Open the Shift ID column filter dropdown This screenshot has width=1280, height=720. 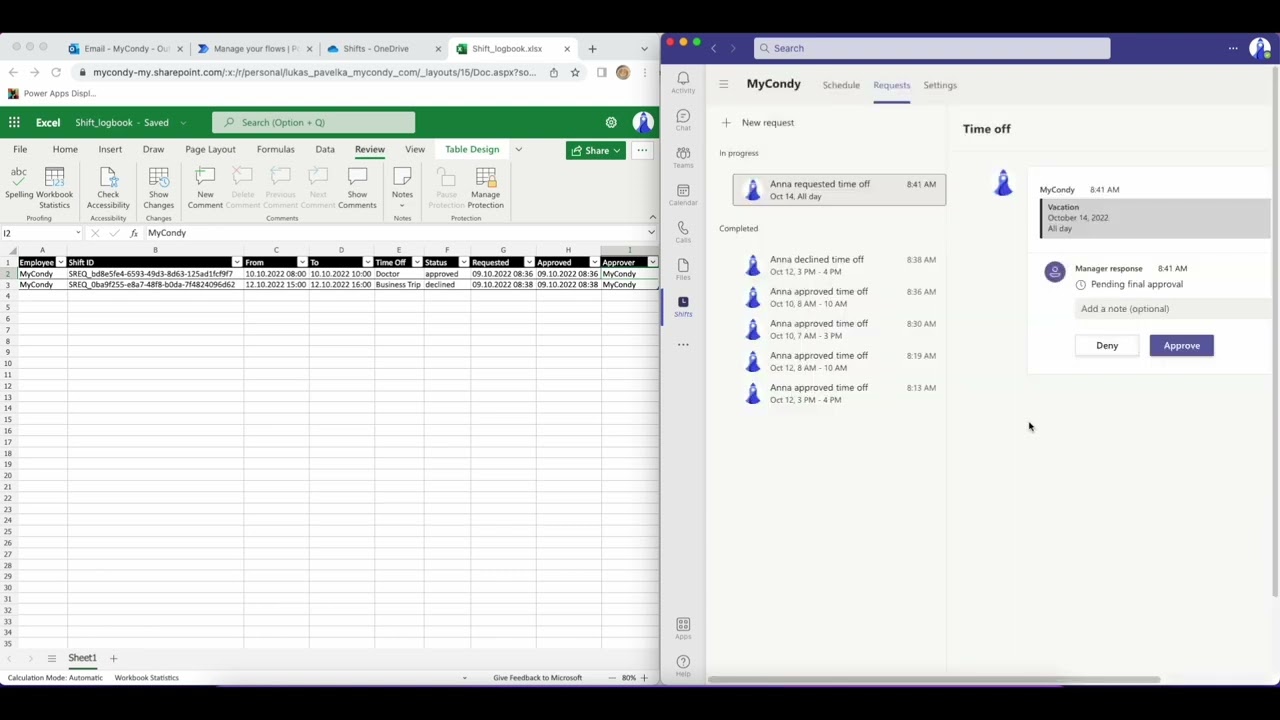(x=236, y=262)
